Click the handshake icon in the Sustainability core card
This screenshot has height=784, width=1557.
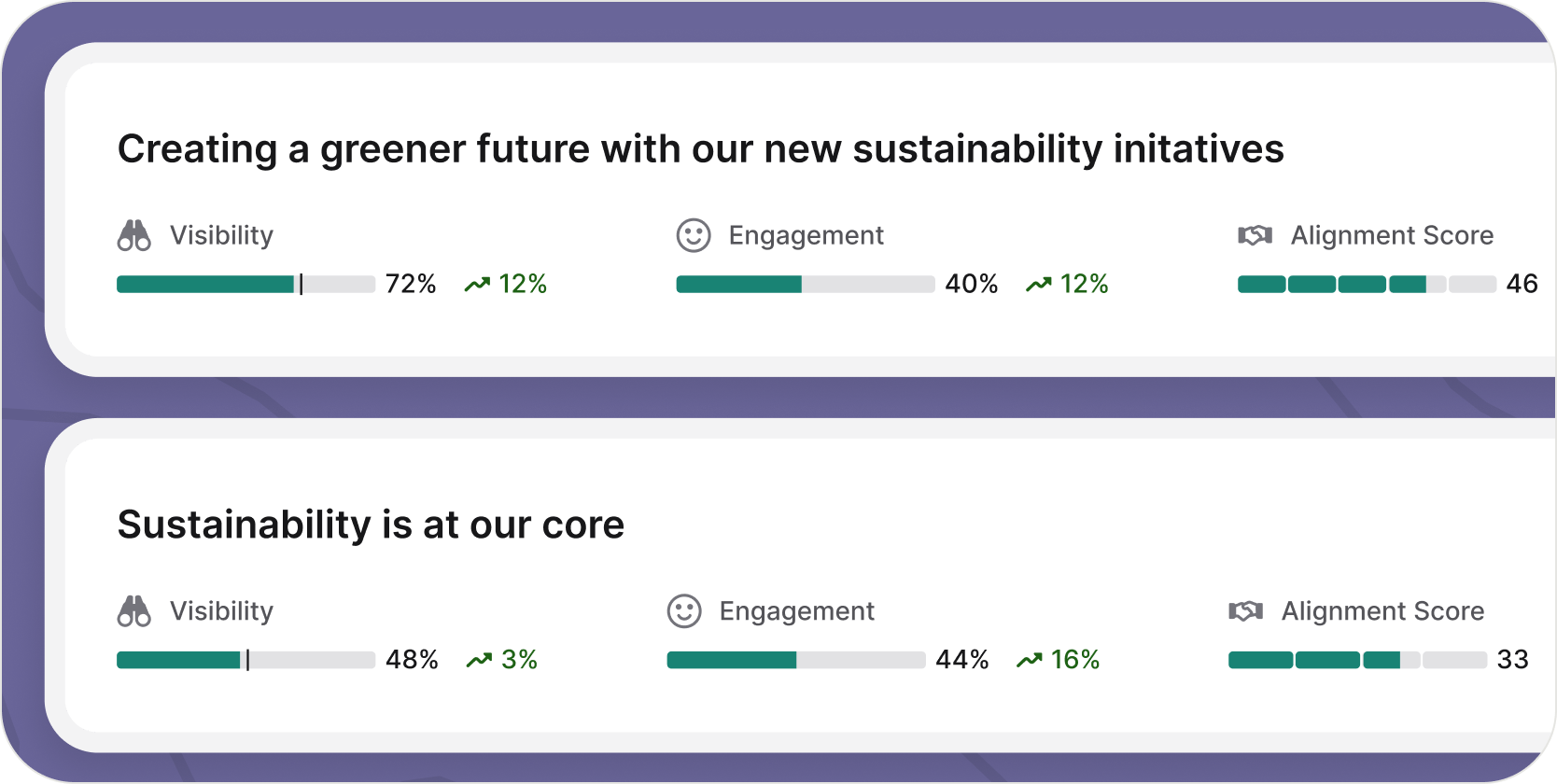[1245, 611]
